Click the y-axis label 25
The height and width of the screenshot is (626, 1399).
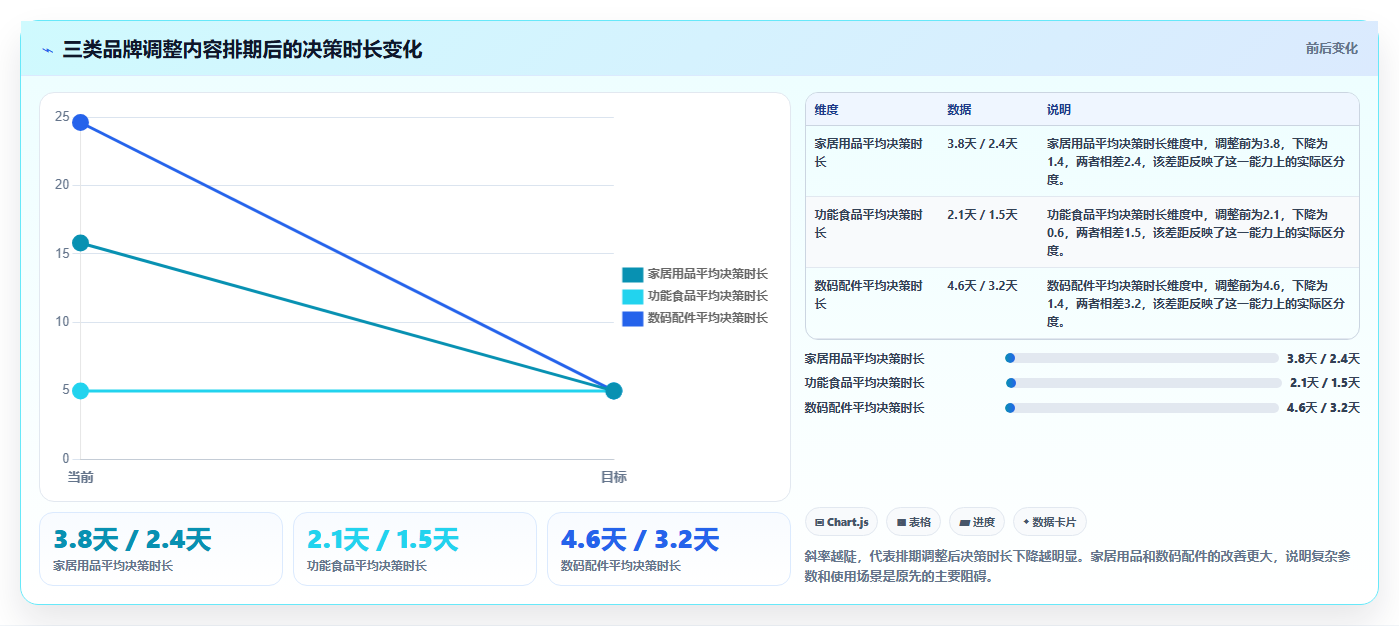coord(62,117)
